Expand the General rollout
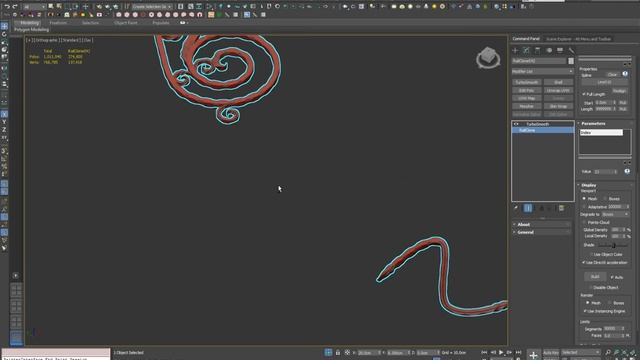The height and width of the screenshot is (360, 640). click(542, 232)
